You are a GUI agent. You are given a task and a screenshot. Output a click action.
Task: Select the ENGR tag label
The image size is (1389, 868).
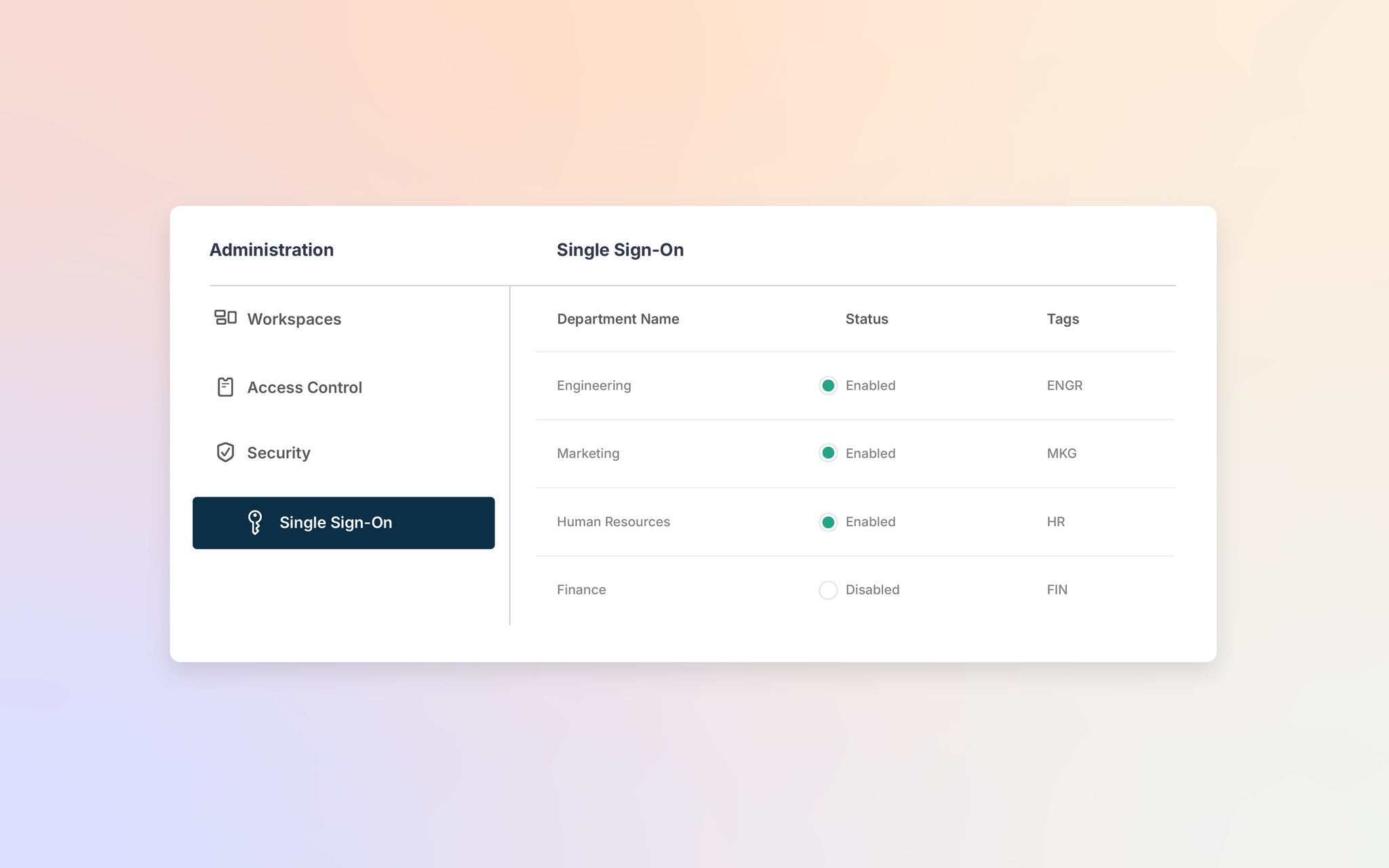coord(1063,385)
